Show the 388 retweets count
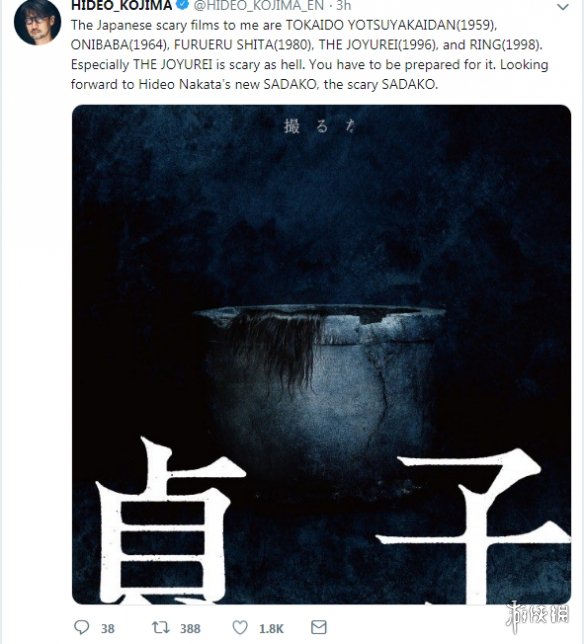 190,628
